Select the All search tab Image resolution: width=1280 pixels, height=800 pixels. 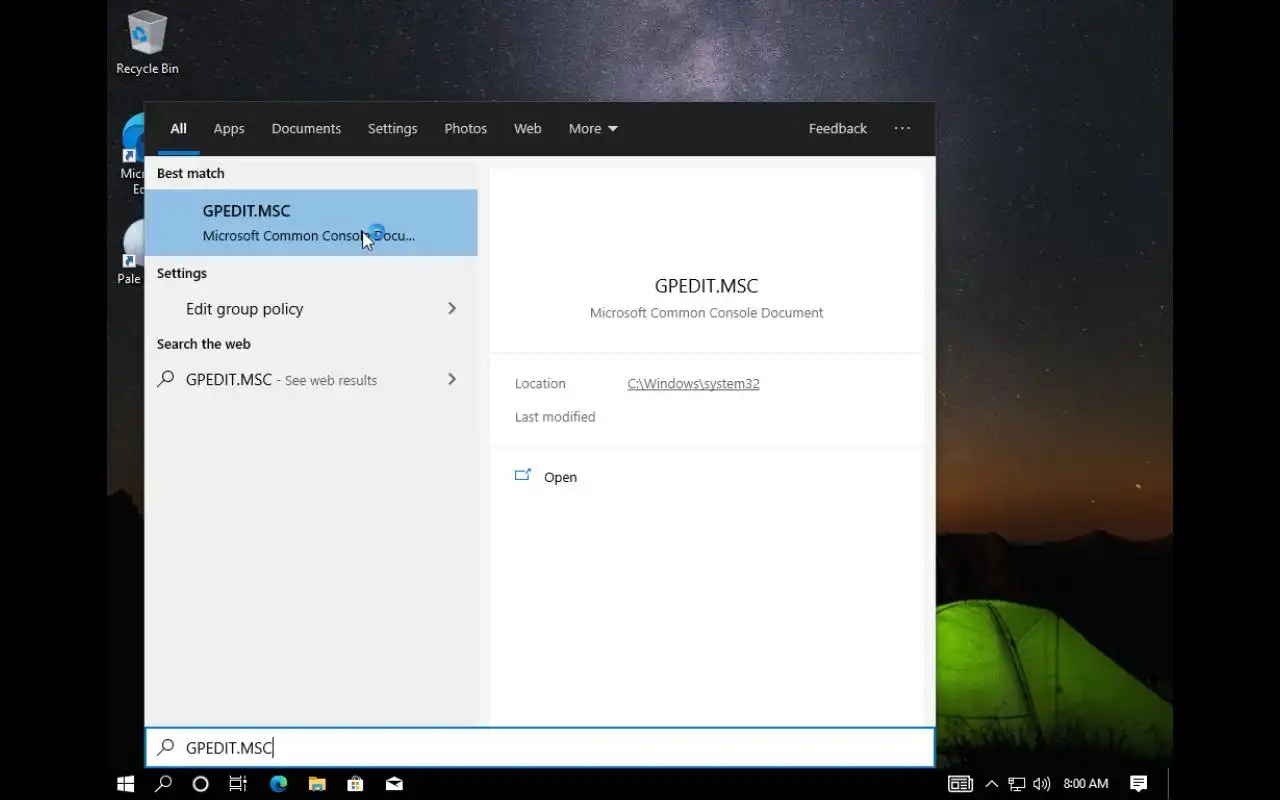pos(178,128)
